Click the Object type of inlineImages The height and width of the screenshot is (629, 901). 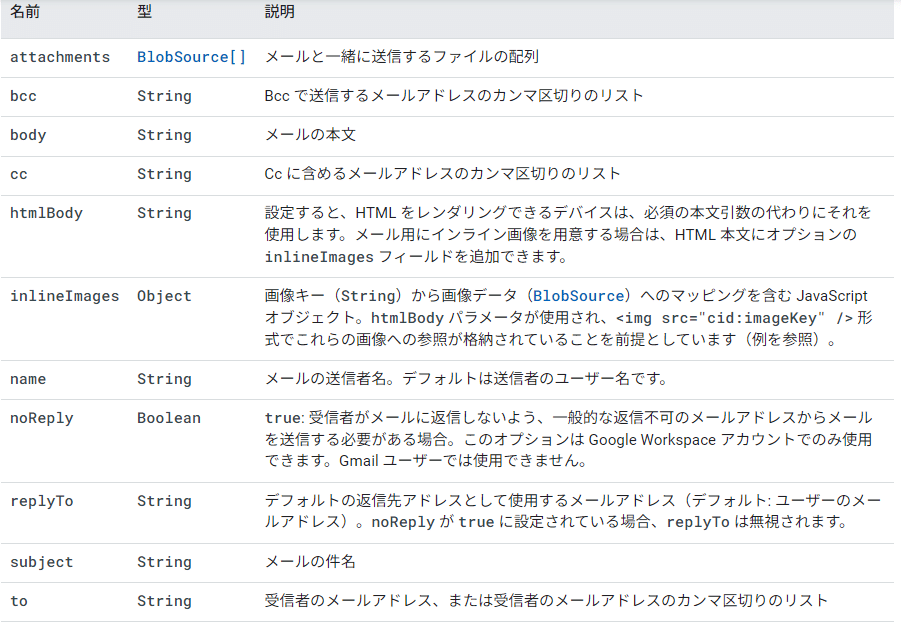pos(164,296)
